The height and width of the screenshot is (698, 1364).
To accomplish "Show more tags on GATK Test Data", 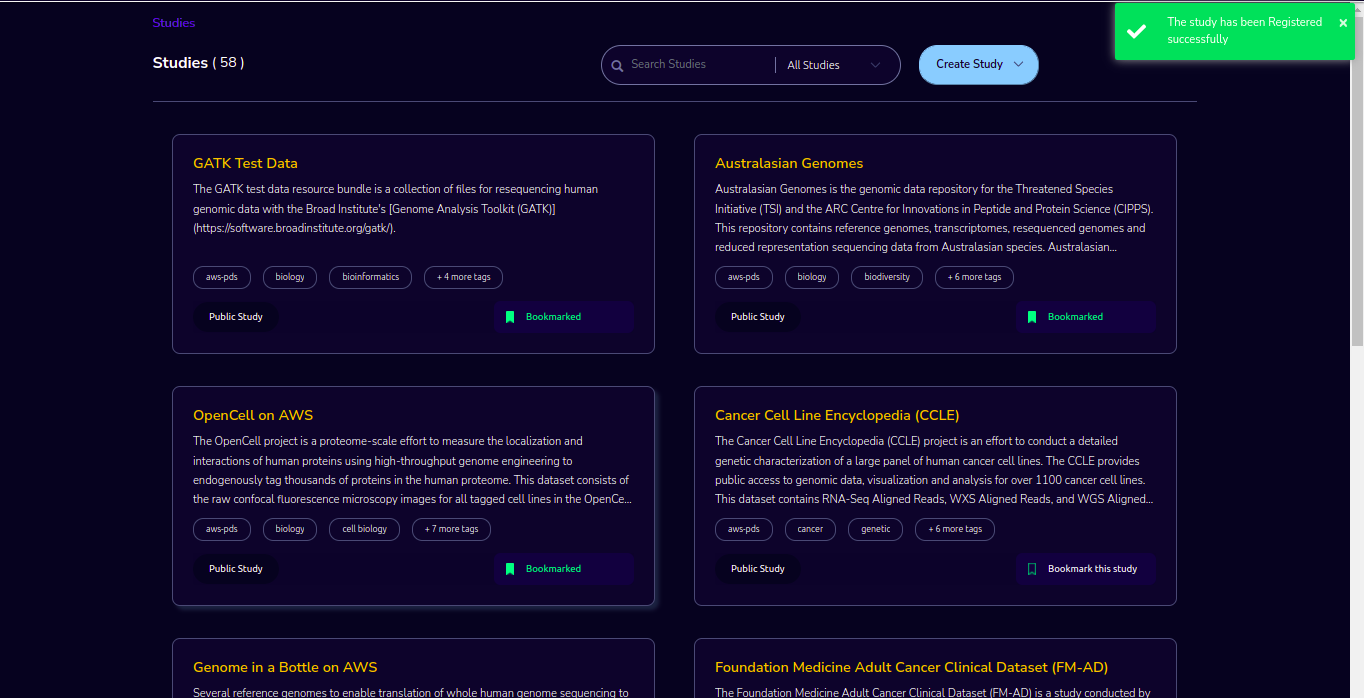I will click(x=464, y=277).
